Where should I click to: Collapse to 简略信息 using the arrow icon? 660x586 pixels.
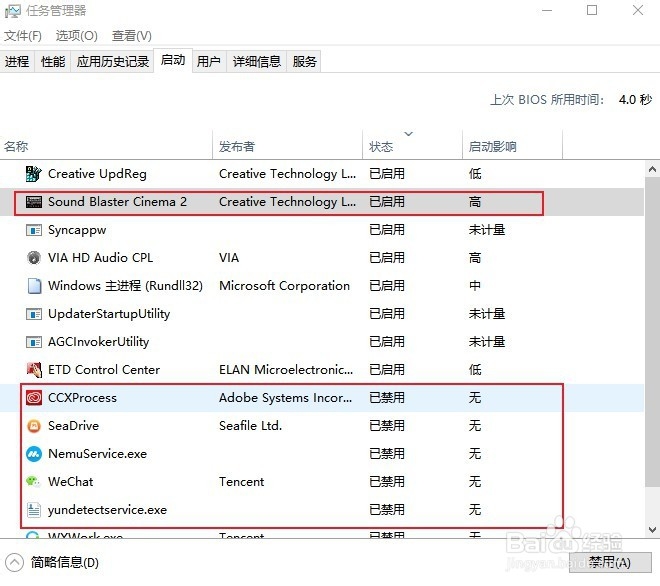[14, 562]
